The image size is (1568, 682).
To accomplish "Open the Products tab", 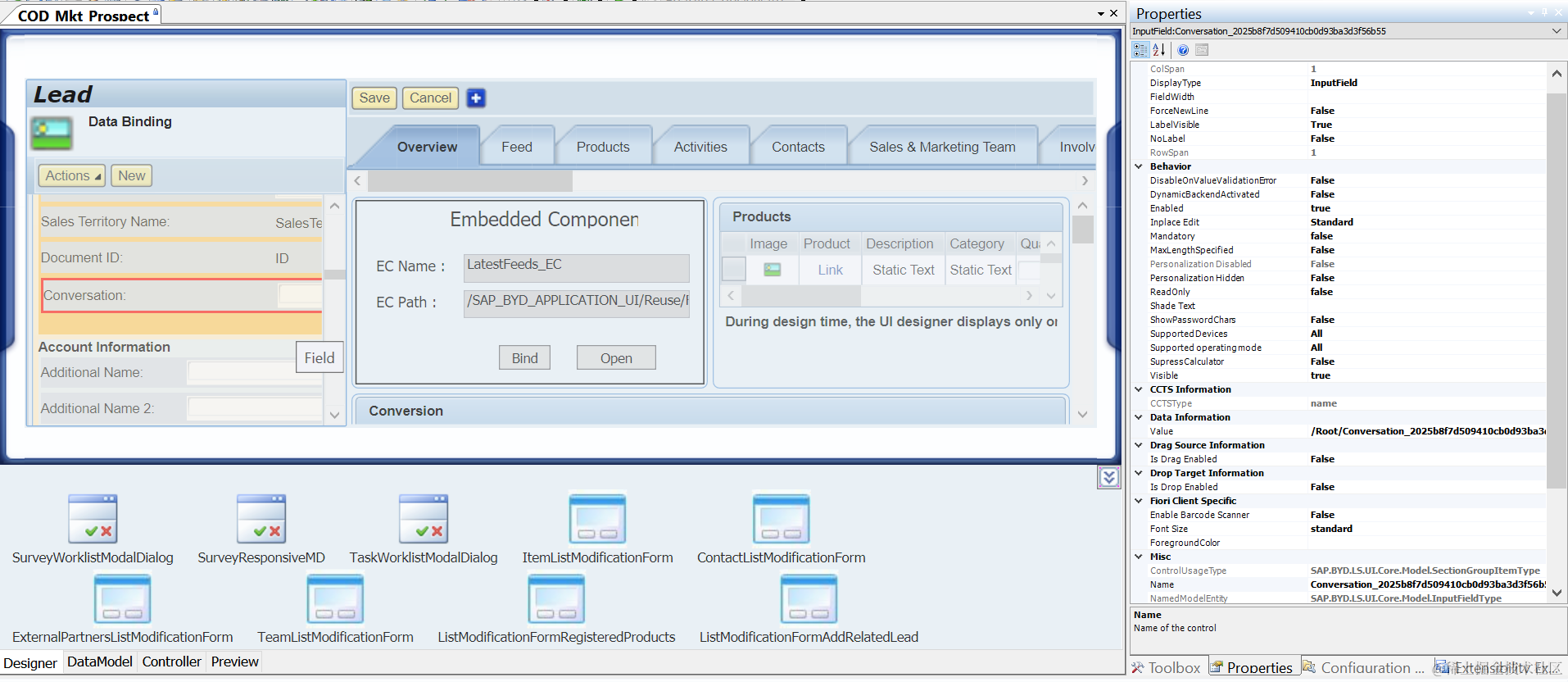I will [x=603, y=147].
